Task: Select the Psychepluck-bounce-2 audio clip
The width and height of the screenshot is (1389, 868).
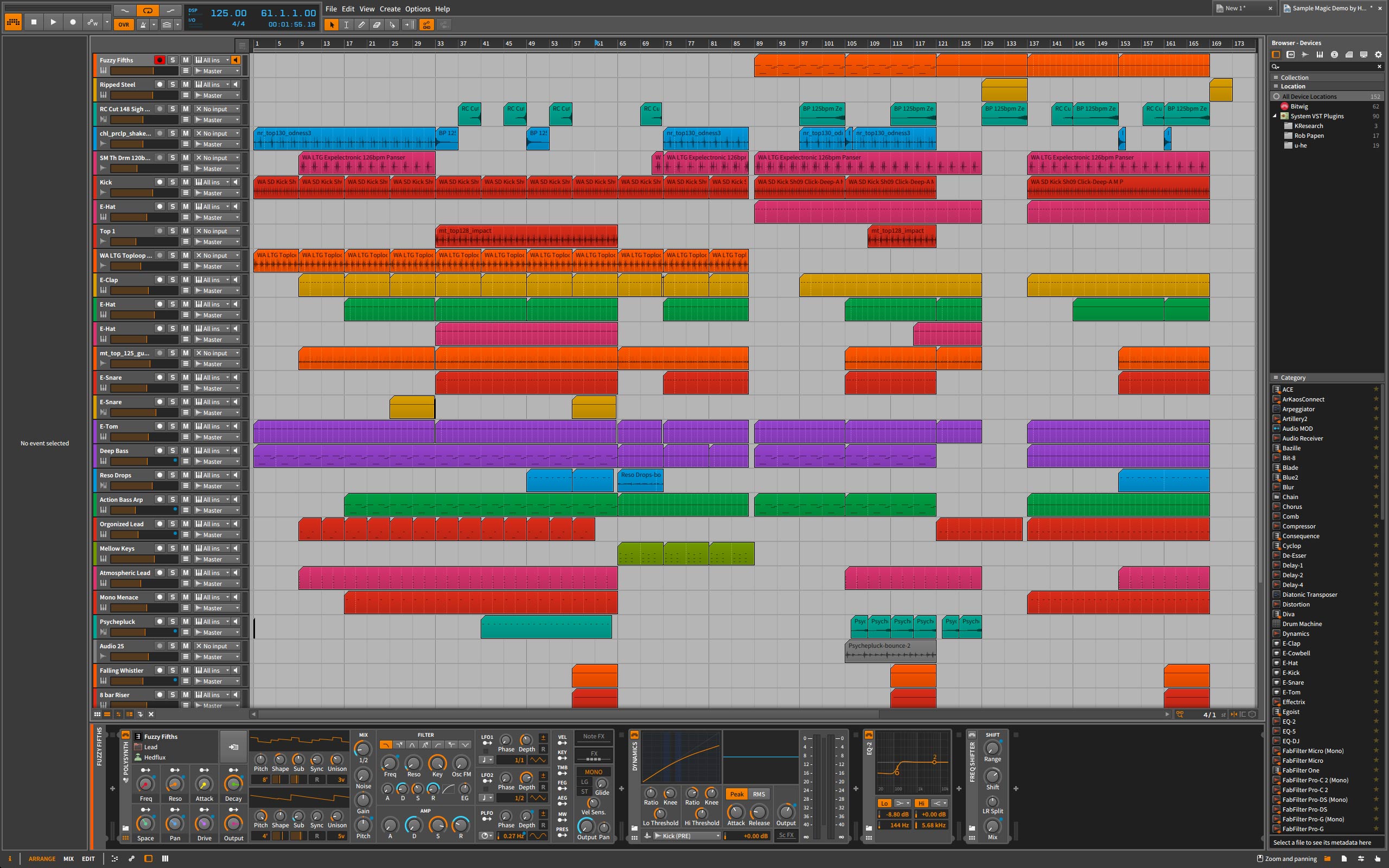Action: pyautogui.click(x=890, y=651)
